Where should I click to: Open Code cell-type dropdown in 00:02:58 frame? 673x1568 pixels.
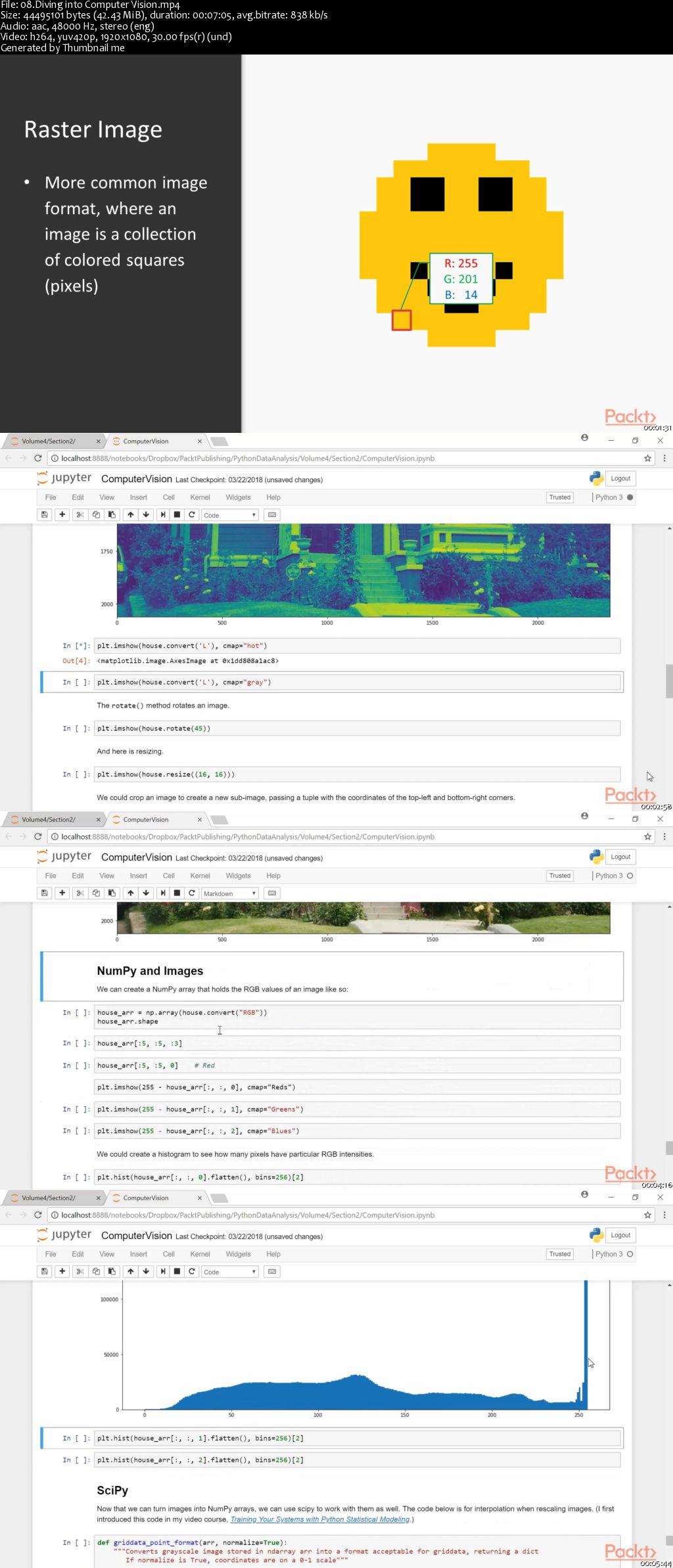pos(230,515)
